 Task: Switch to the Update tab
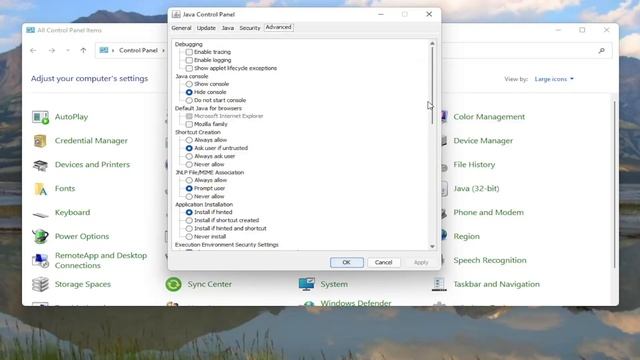coord(206,28)
